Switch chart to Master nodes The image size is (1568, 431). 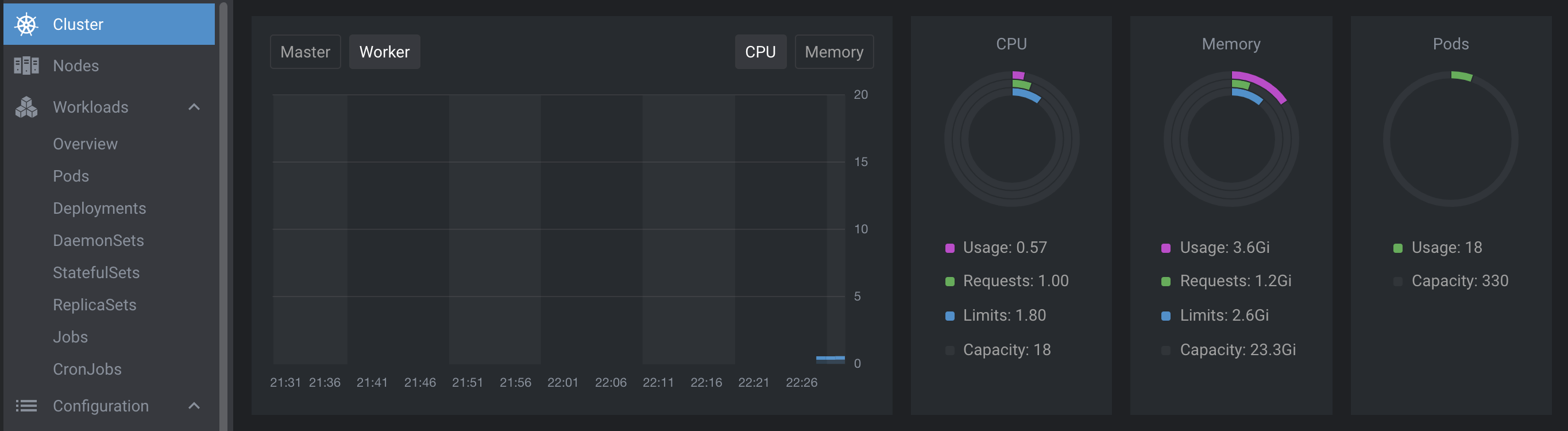[305, 52]
